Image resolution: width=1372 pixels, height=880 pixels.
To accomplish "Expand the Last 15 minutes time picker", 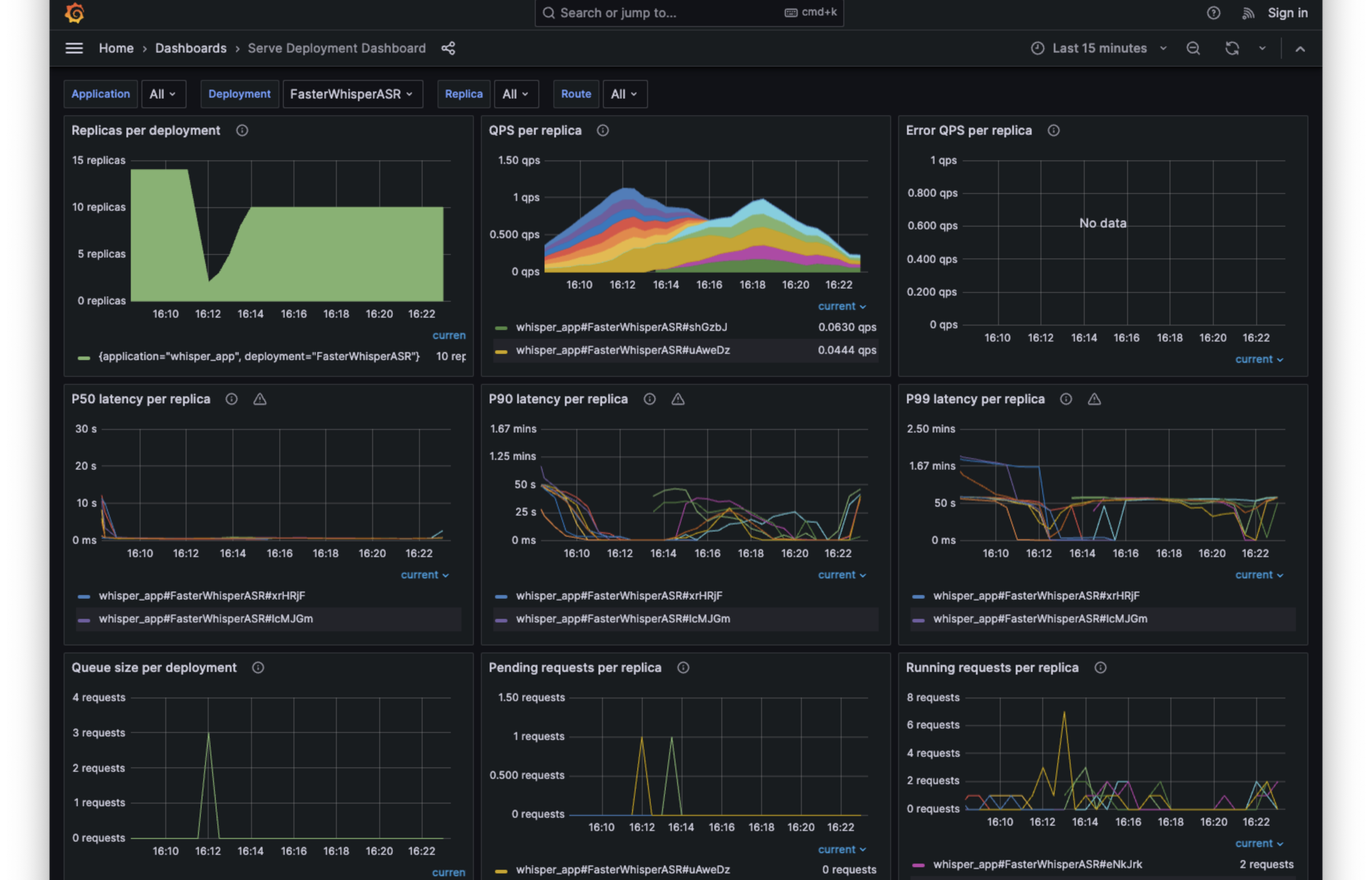I will (1099, 49).
